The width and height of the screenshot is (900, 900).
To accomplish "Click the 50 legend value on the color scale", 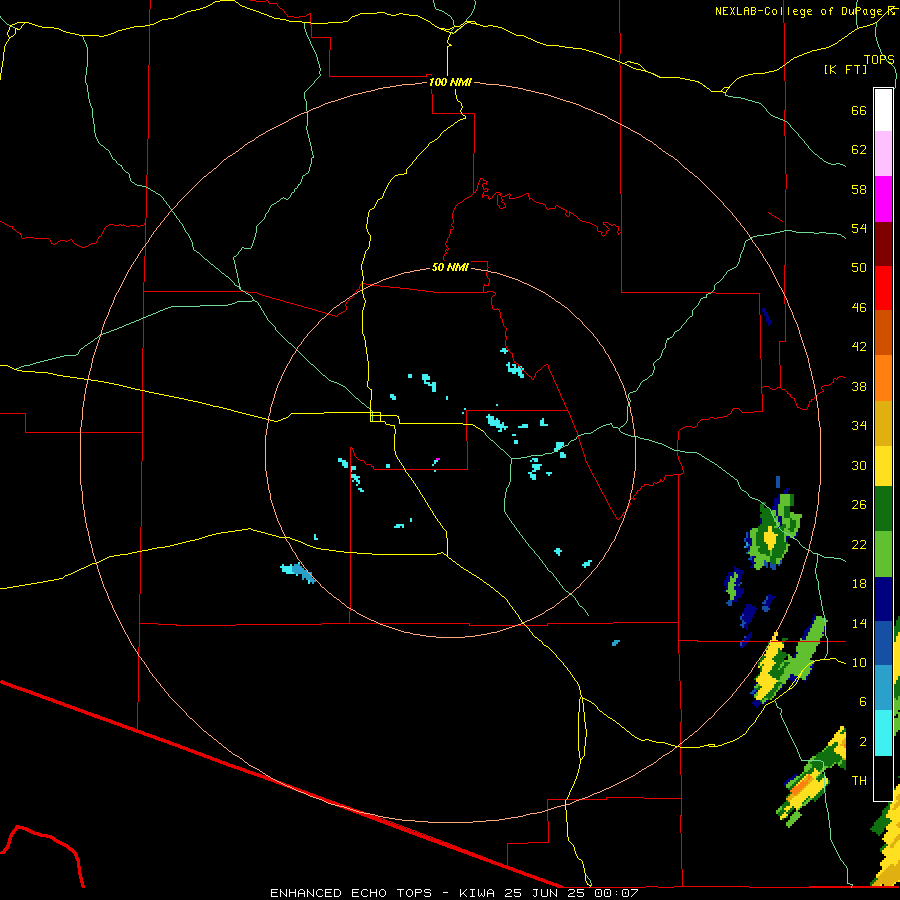I will [859, 267].
